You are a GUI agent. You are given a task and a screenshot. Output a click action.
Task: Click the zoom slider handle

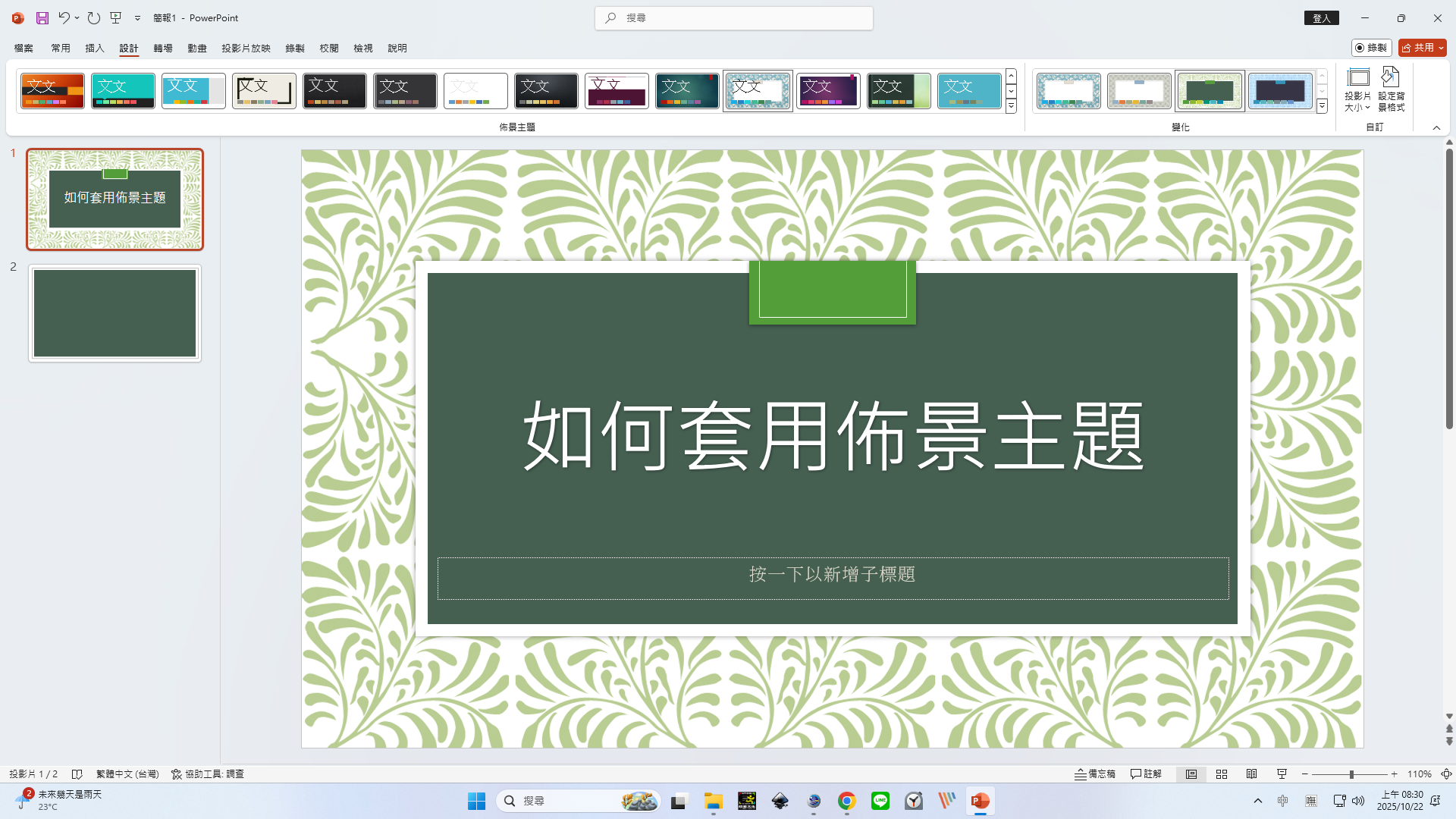(1351, 773)
